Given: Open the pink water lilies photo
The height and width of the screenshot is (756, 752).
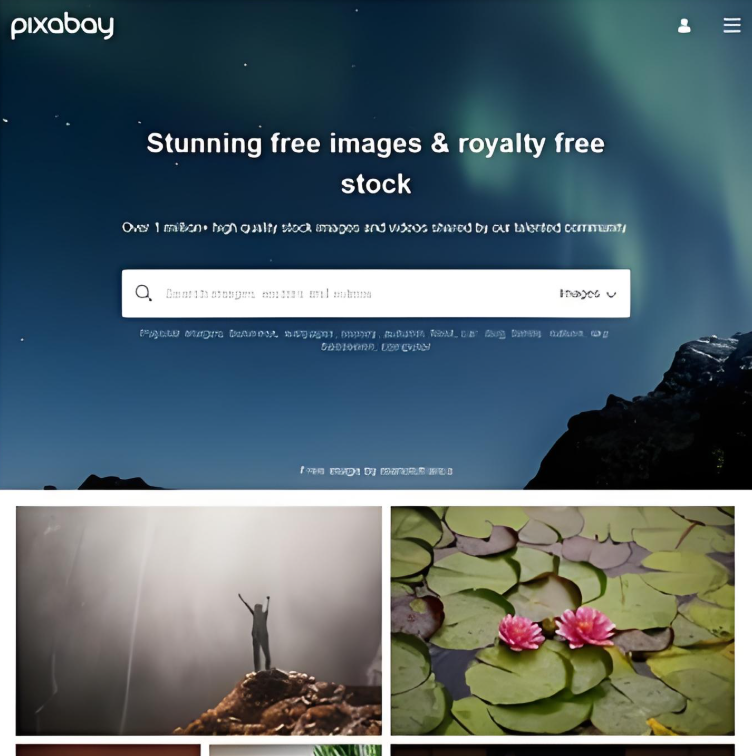Looking at the screenshot, I should (563, 620).
